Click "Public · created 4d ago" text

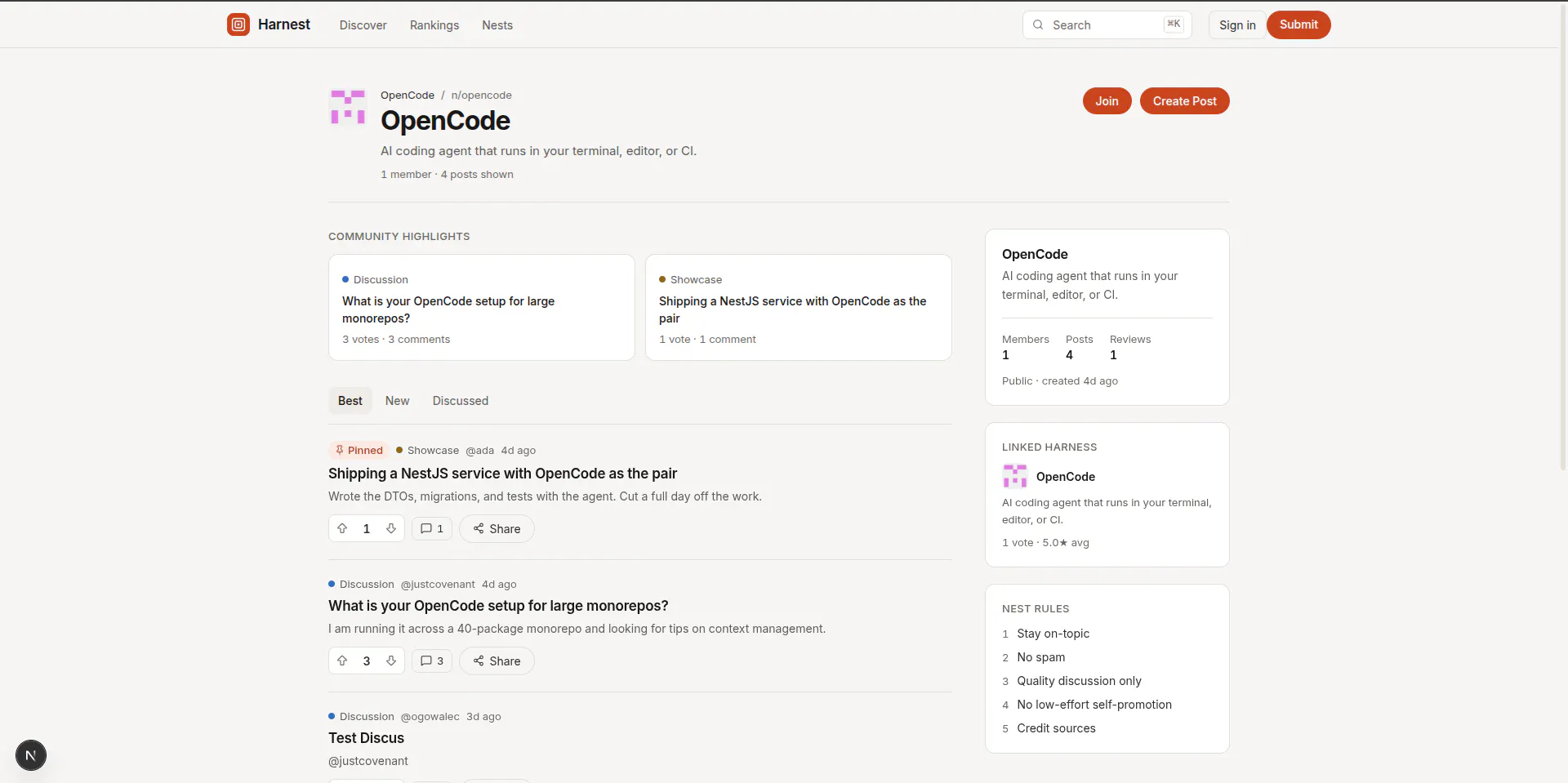coord(1060,381)
